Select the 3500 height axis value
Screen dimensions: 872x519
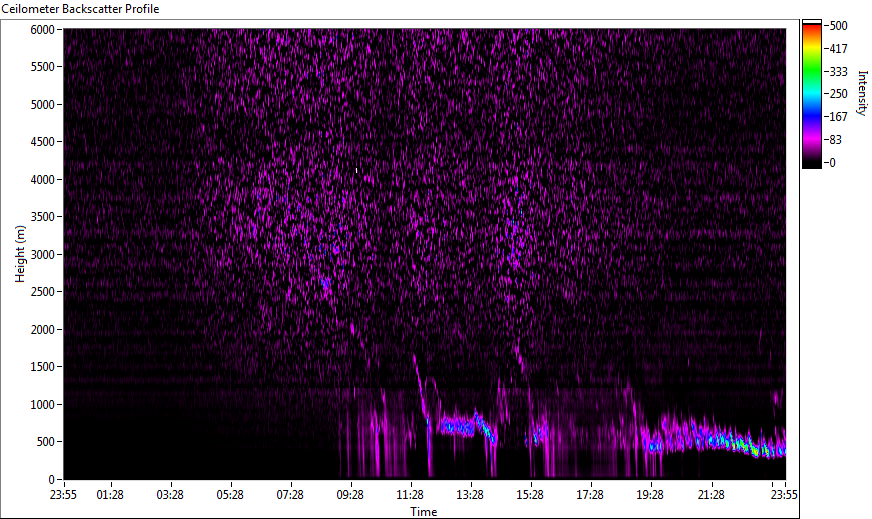coord(42,218)
